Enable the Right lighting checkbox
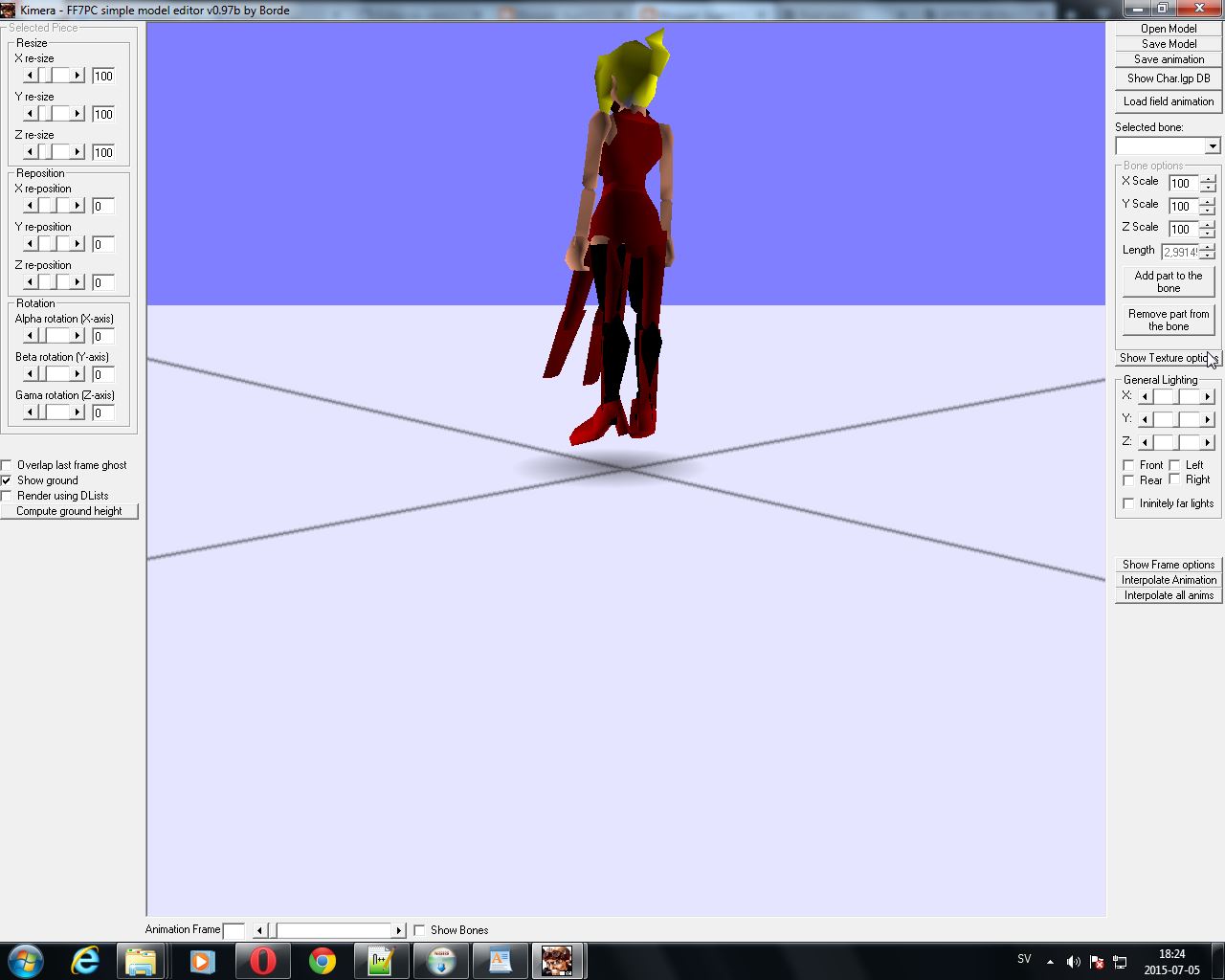The height and width of the screenshot is (980, 1225). pyautogui.click(x=1174, y=479)
